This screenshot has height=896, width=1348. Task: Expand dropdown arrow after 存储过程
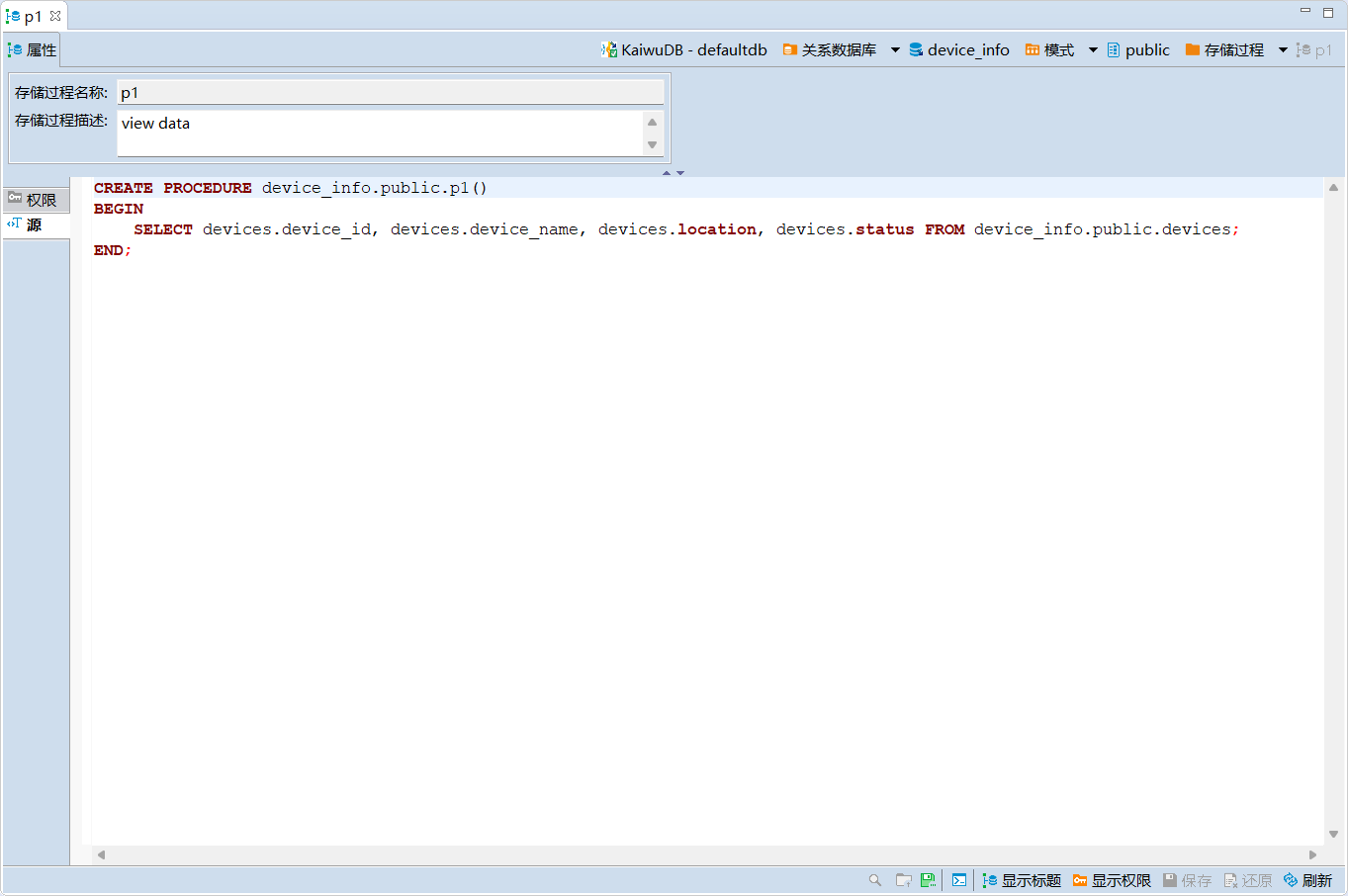1283,50
